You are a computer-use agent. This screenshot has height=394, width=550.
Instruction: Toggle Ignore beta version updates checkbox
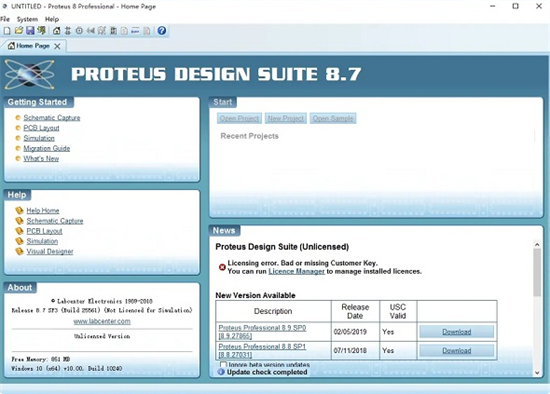tap(223, 365)
